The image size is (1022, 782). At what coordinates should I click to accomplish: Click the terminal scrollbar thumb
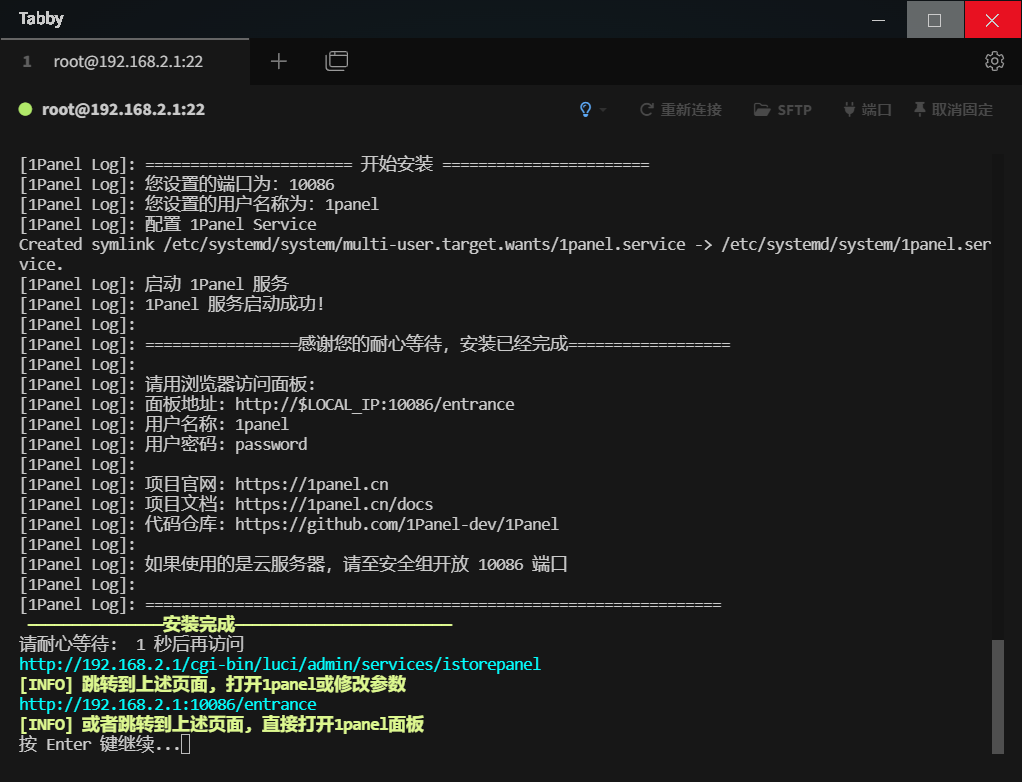coord(997,696)
